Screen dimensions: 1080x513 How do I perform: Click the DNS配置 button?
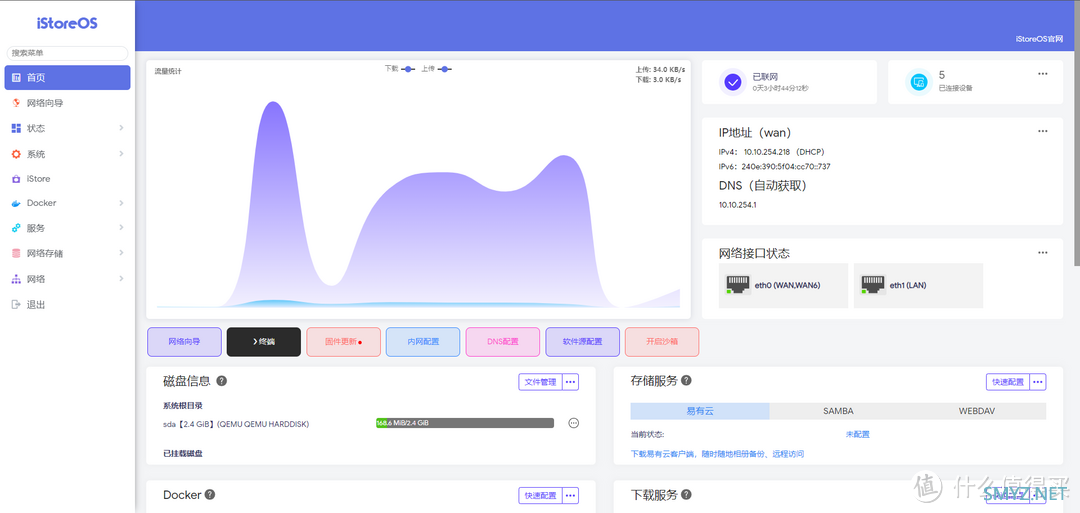pyautogui.click(x=503, y=342)
